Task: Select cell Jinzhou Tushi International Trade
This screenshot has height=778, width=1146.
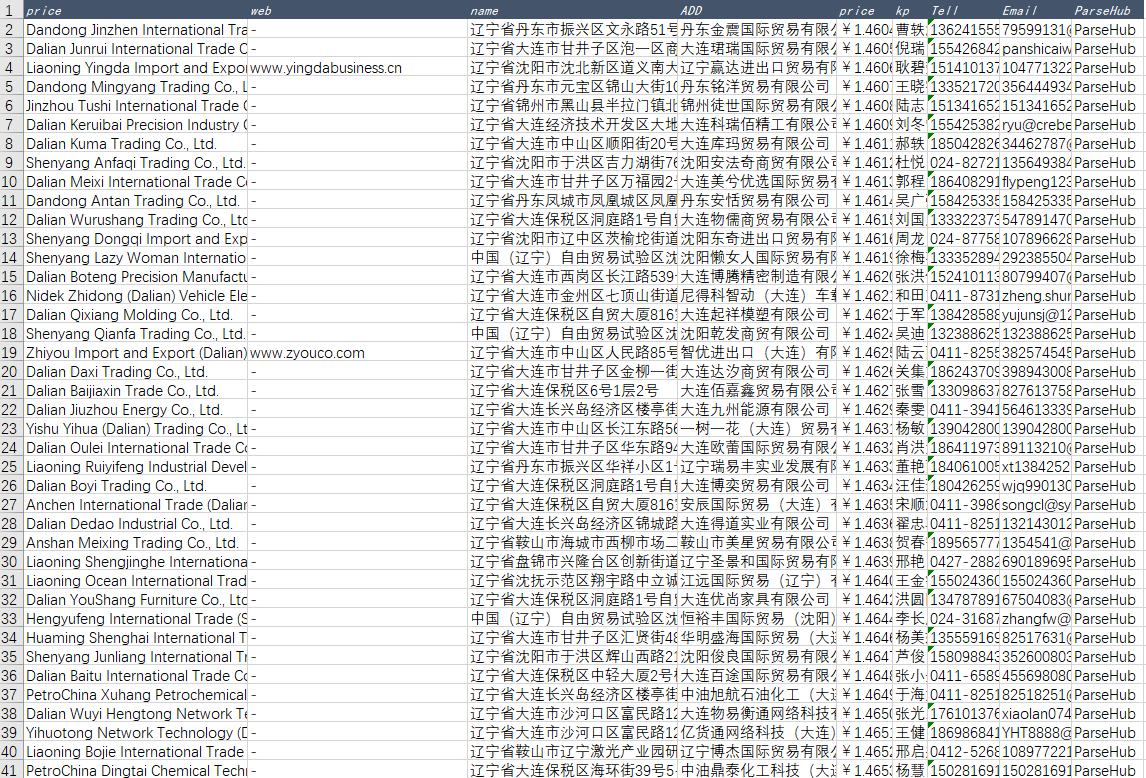Action: [x=136, y=106]
